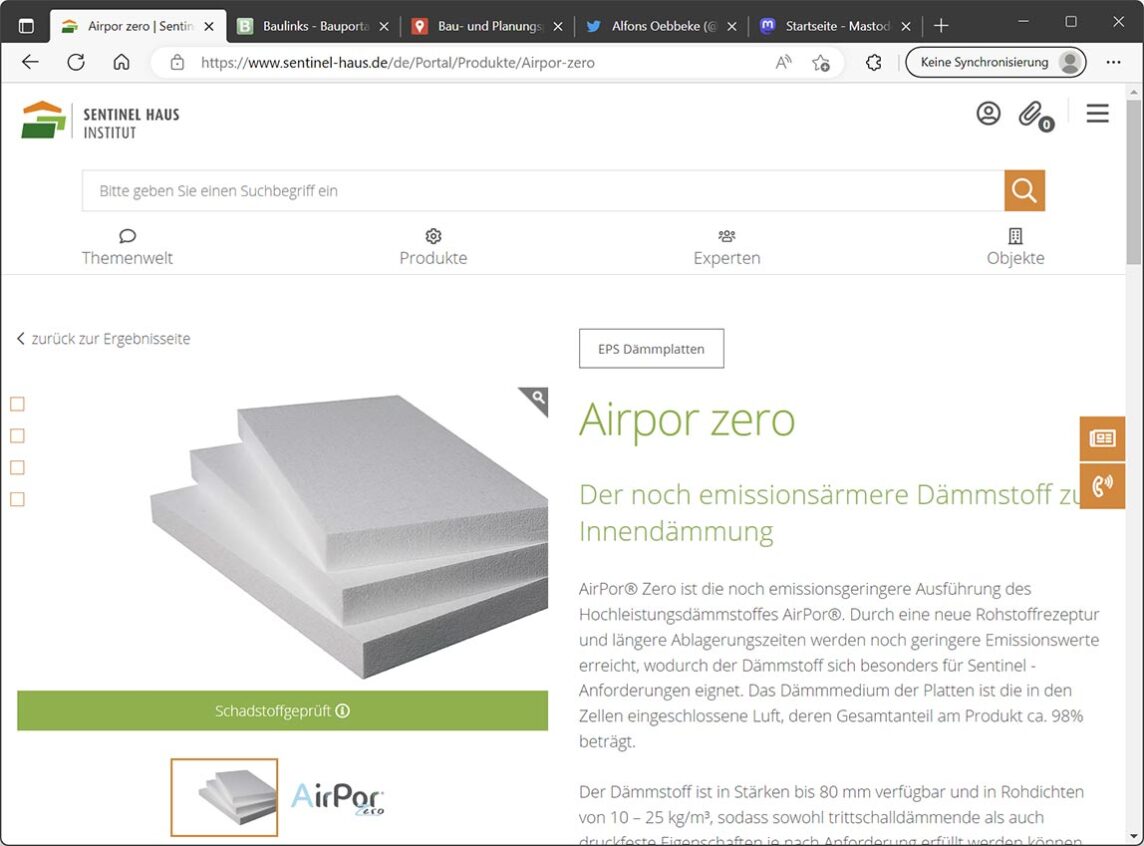Switch to Alfons Oebbeke Twitter tab
This screenshot has width=1144, height=846.
click(x=662, y=26)
